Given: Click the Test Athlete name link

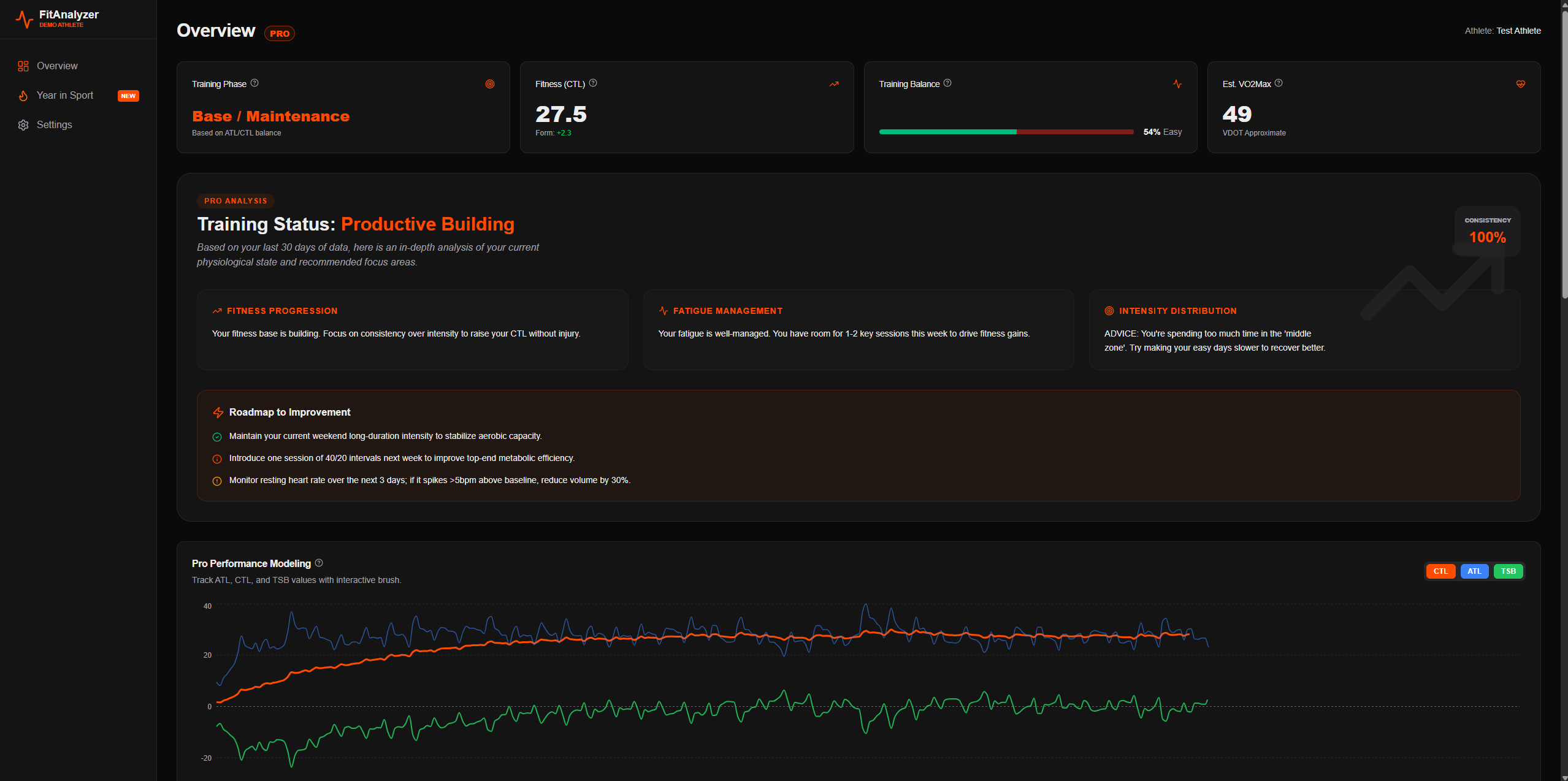Looking at the screenshot, I should (x=1518, y=31).
